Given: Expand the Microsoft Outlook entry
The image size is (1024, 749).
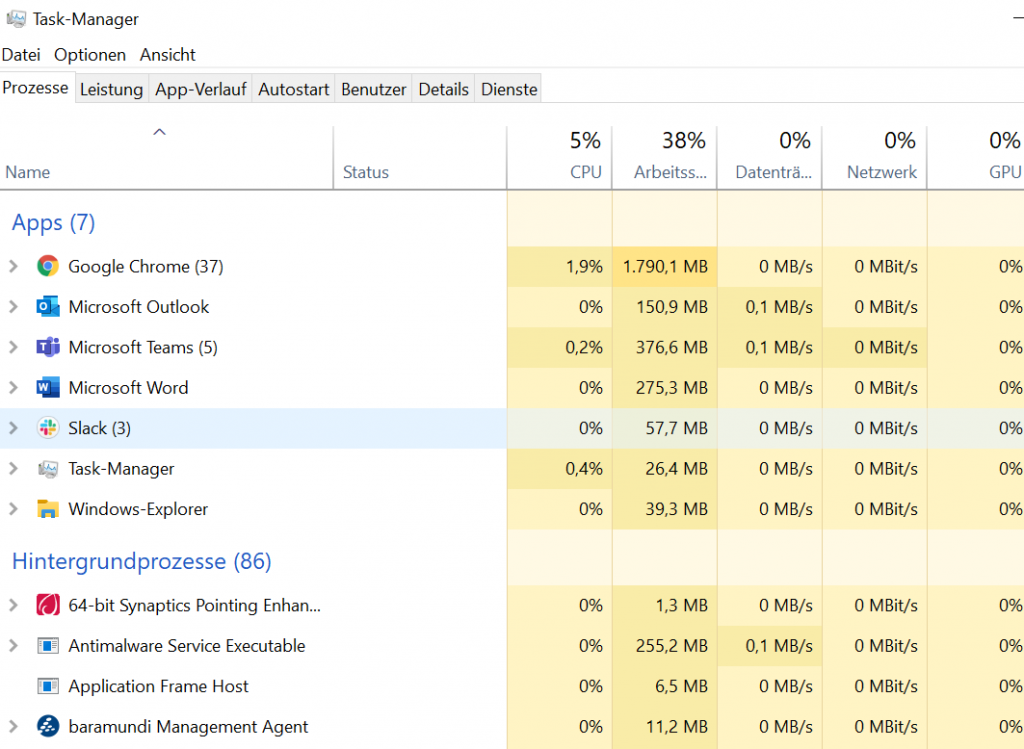Looking at the screenshot, I should pyautogui.click(x=13, y=307).
